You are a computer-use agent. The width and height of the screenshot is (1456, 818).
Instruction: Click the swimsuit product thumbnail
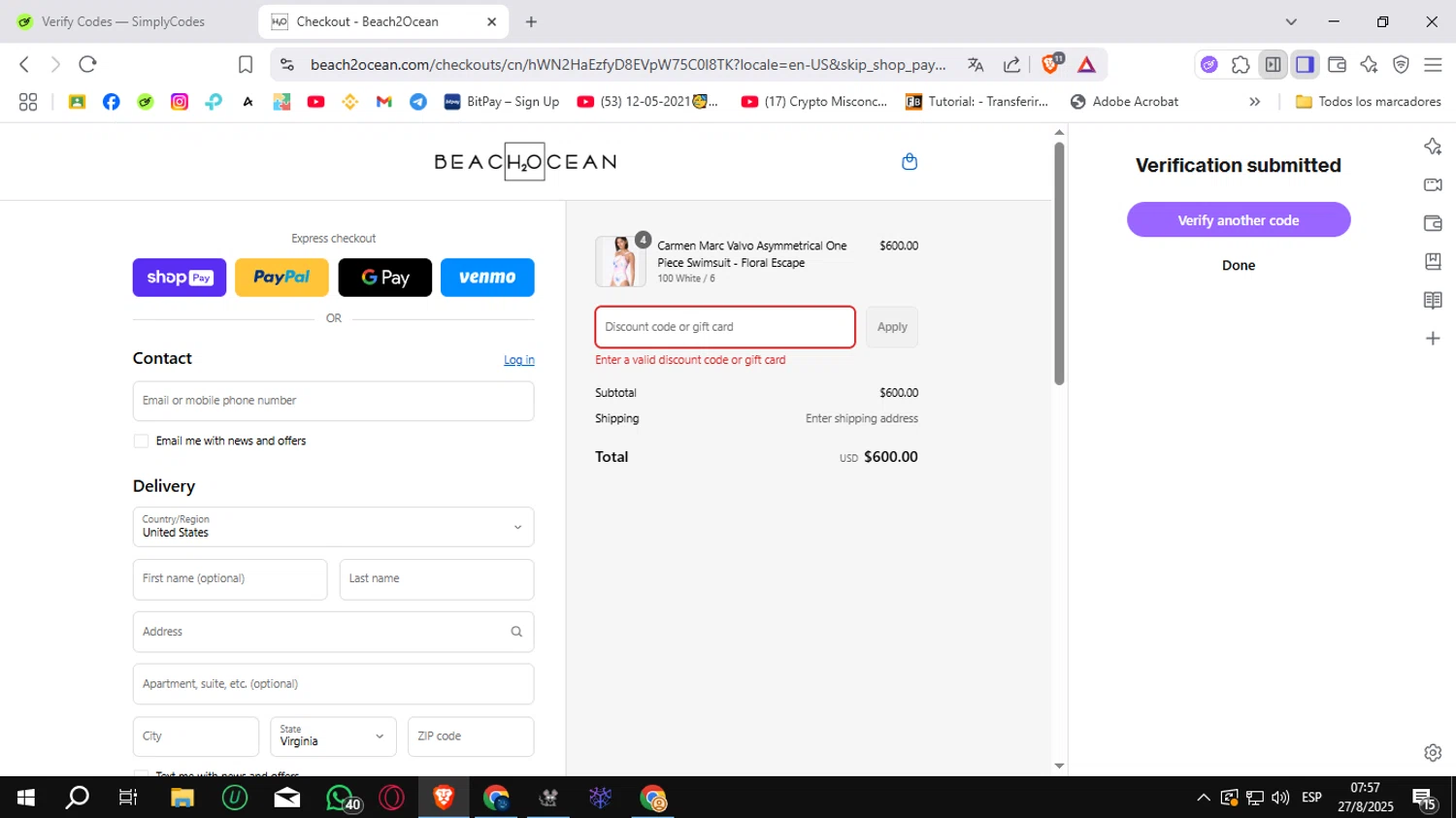pos(620,261)
